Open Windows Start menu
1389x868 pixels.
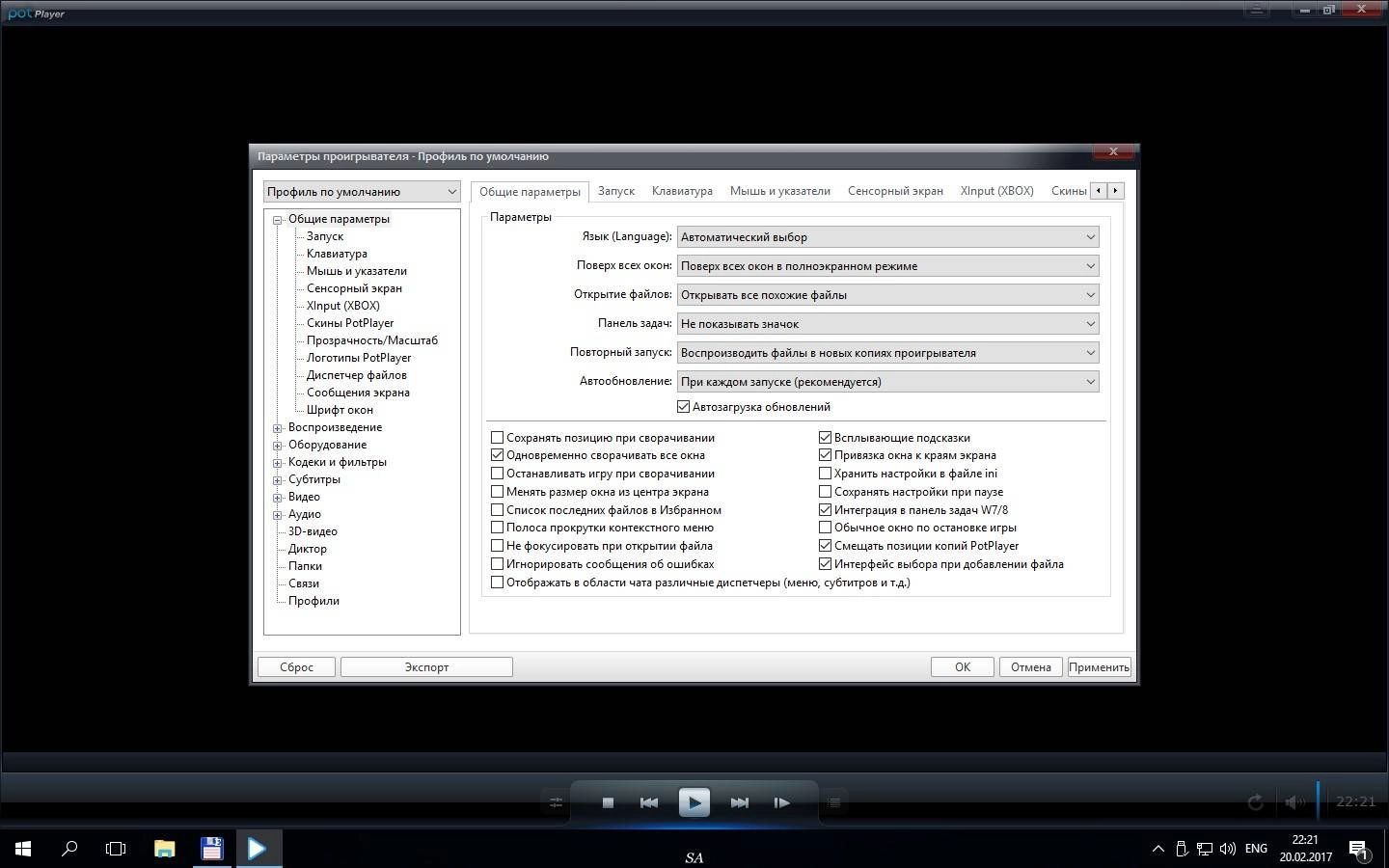23,849
